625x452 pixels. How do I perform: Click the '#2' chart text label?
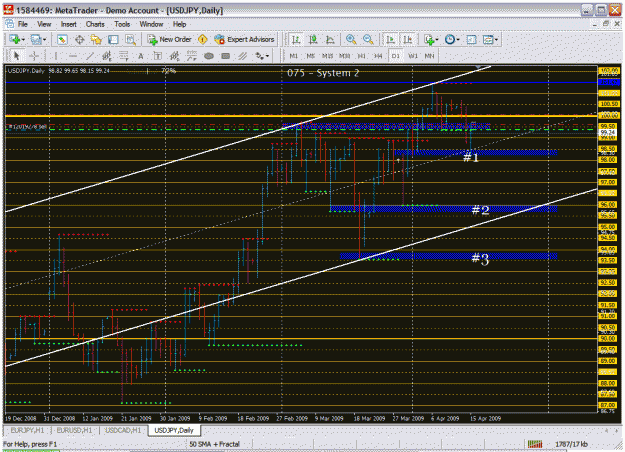(x=480, y=210)
